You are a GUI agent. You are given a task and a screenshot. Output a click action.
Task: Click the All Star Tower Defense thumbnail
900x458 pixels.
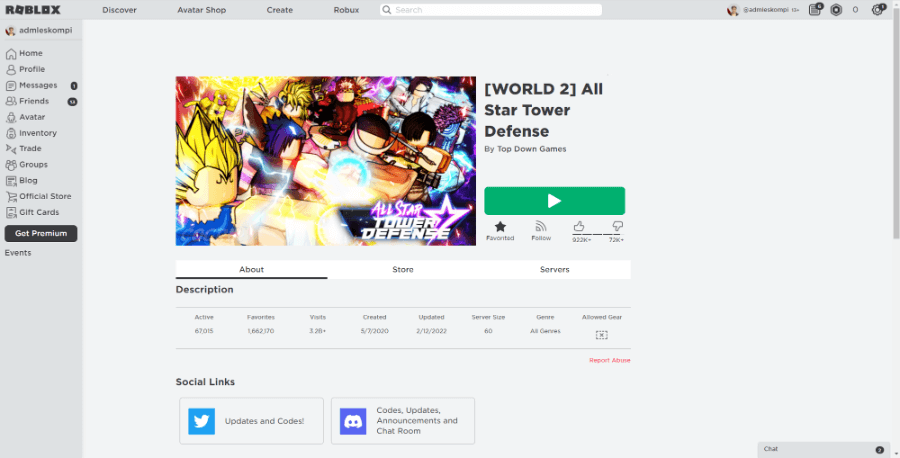point(325,161)
